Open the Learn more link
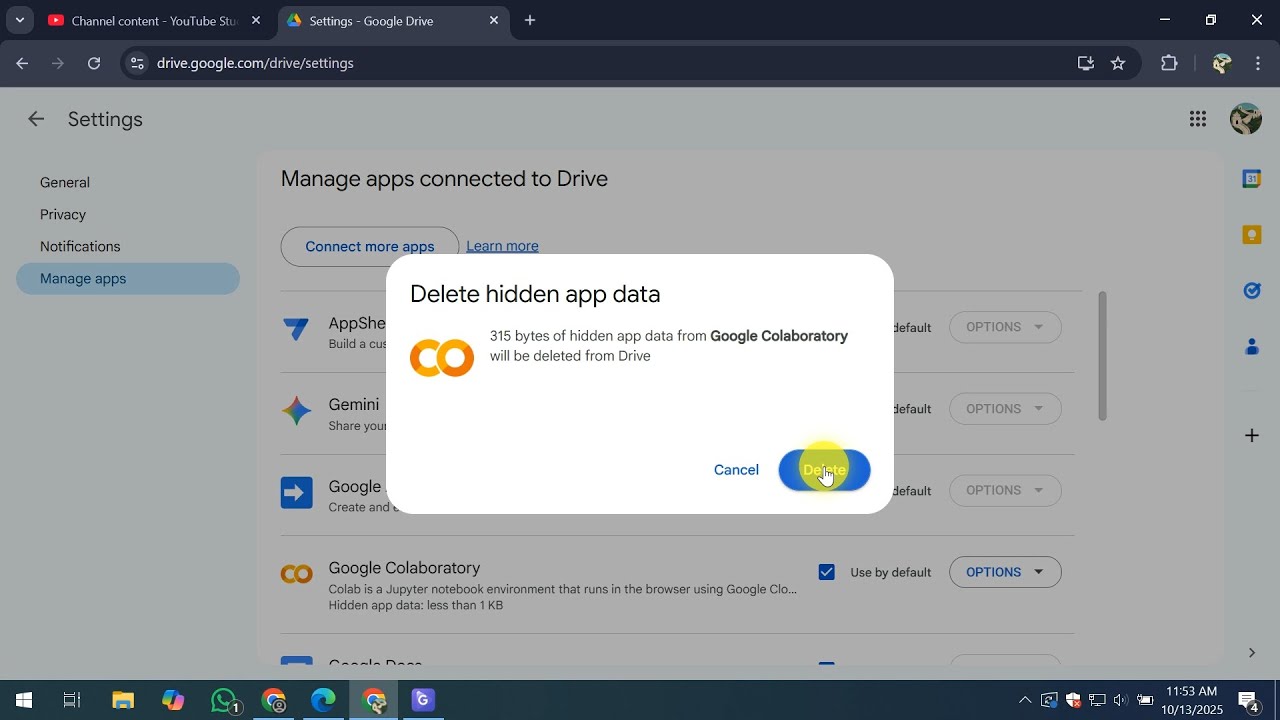Image resolution: width=1280 pixels, height=720 pixels. [x=502, y=246]
